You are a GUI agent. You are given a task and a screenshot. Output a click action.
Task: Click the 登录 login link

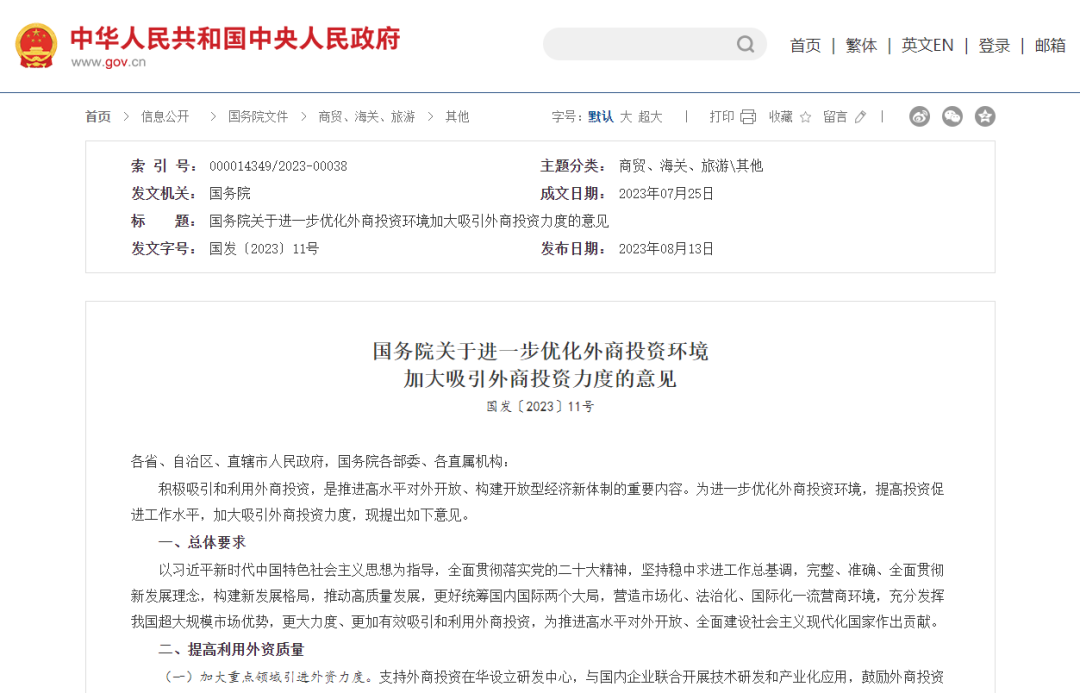pyautogui.click(x=993, y=44)
